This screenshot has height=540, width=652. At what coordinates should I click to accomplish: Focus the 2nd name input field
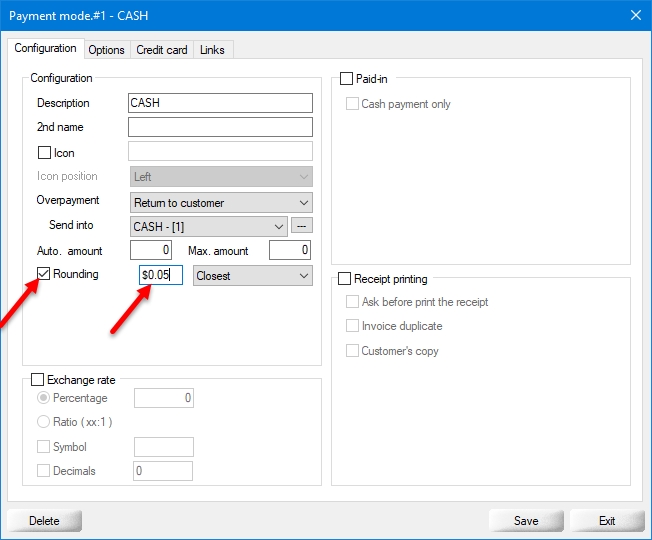pos(220,127)
